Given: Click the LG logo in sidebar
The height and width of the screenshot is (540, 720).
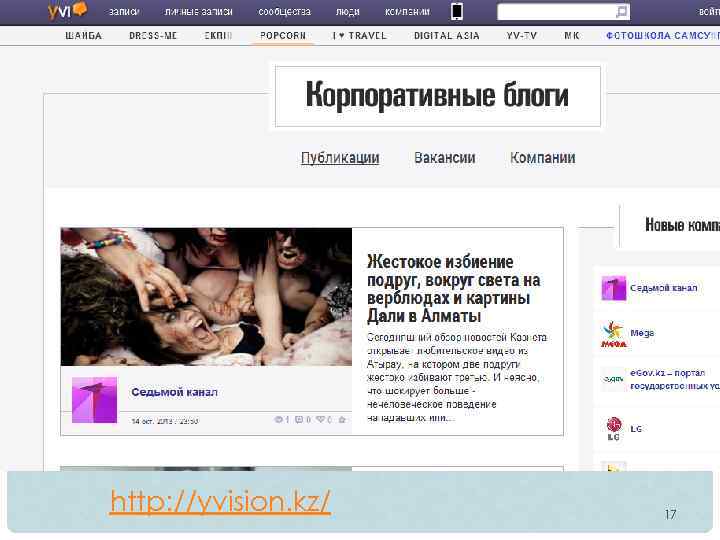Looking at the screenshot, I should (x=614, y=429).
